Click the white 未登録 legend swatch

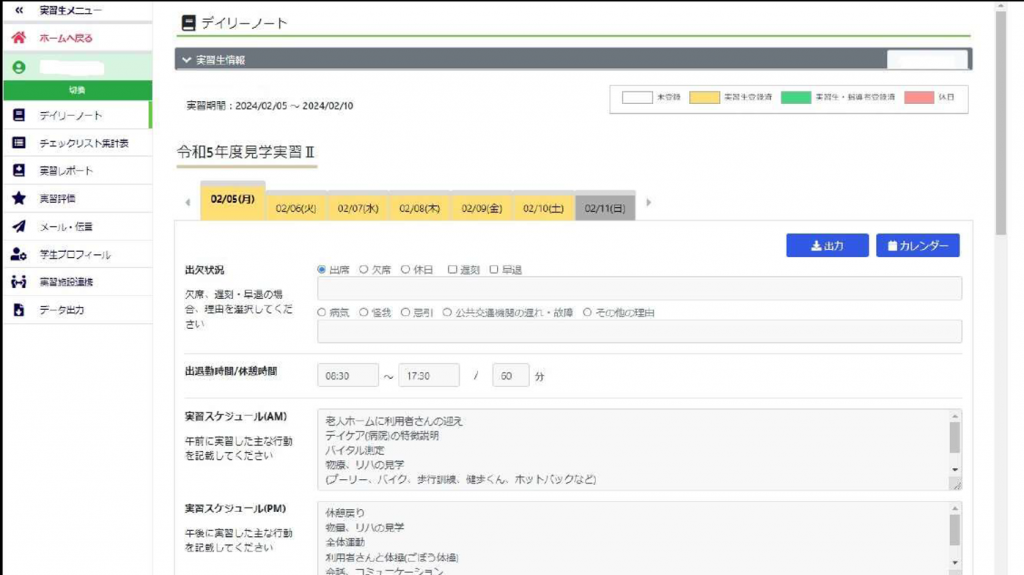637,97
